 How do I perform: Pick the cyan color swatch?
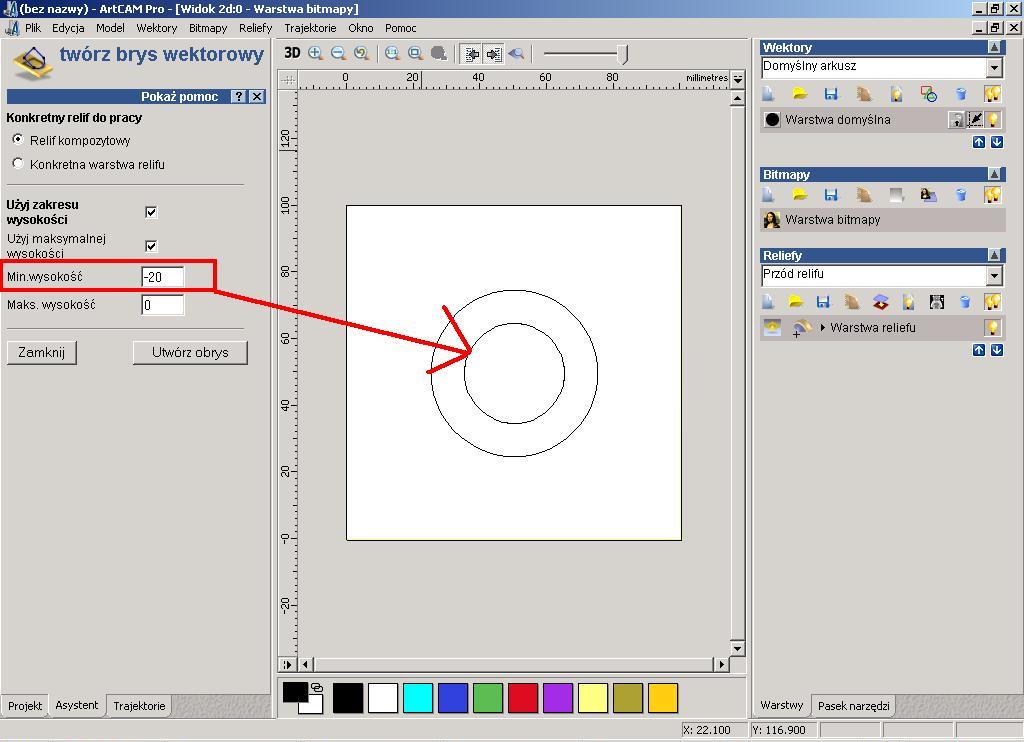point(418,697)
